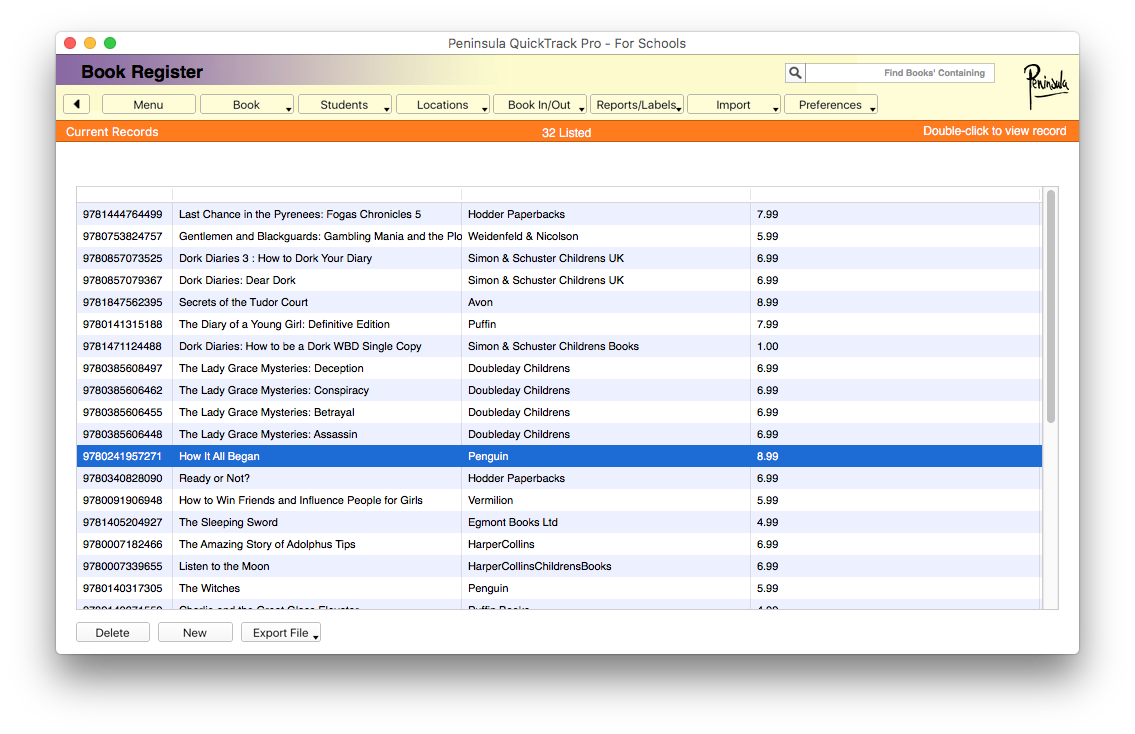Image resolution: width=1135 pixels, height=734 pixels.
Task: Click ISBN 9781847562395
Action: click(x=122, y=302)
